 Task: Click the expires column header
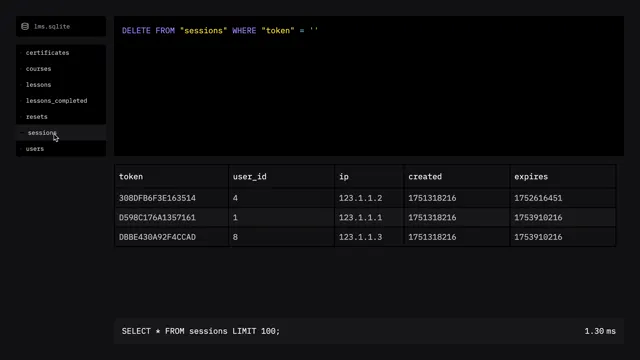[x=563, y=177]
